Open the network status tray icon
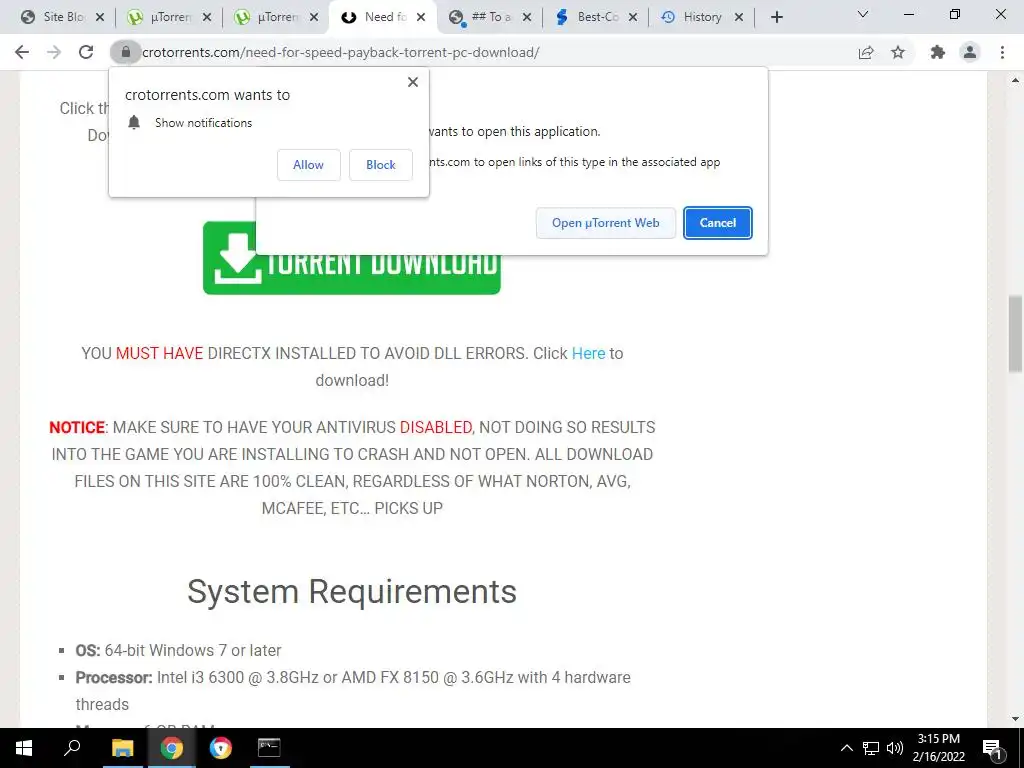The height and width of the screenshot is (768, 1024). pyautogui.click(x=871, y=748)
